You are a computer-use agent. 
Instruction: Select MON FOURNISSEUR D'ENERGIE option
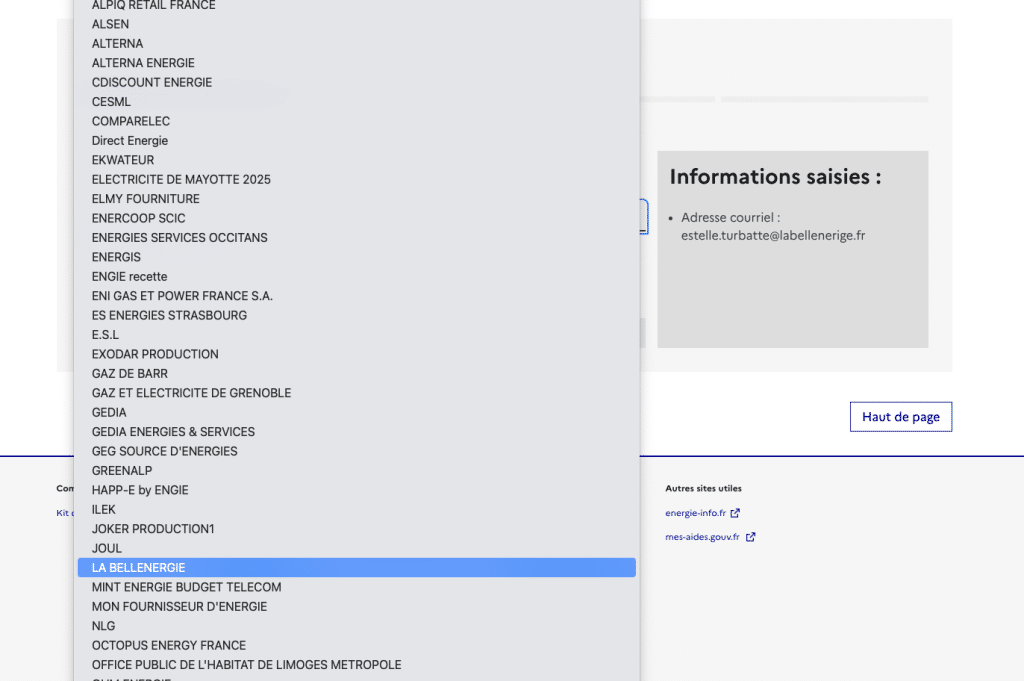179,606
